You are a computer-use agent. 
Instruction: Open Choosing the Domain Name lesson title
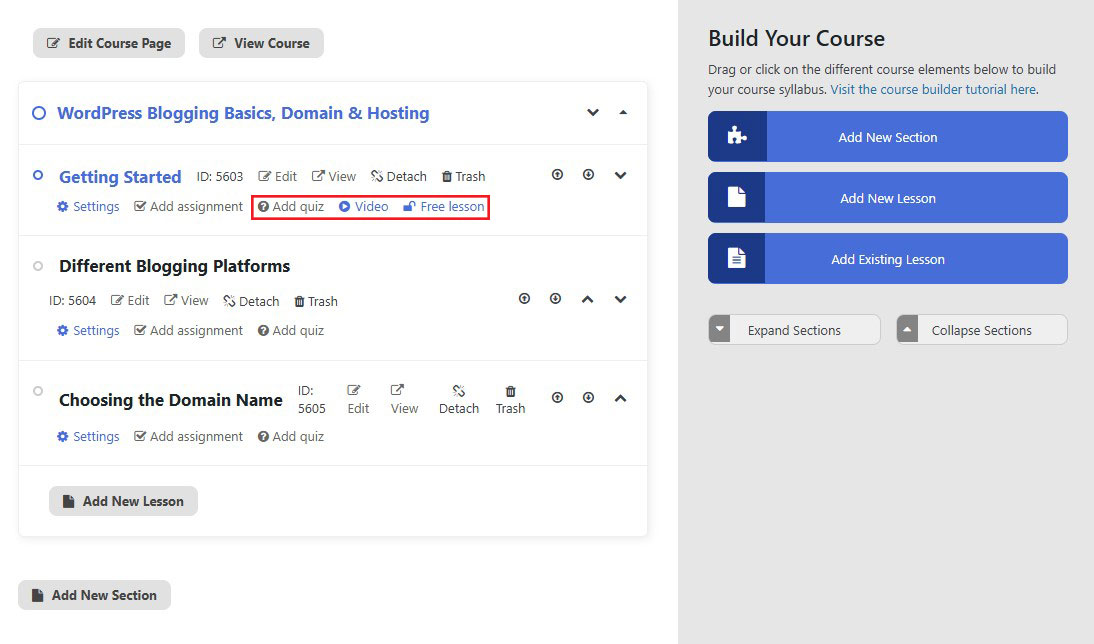[171, 400]
